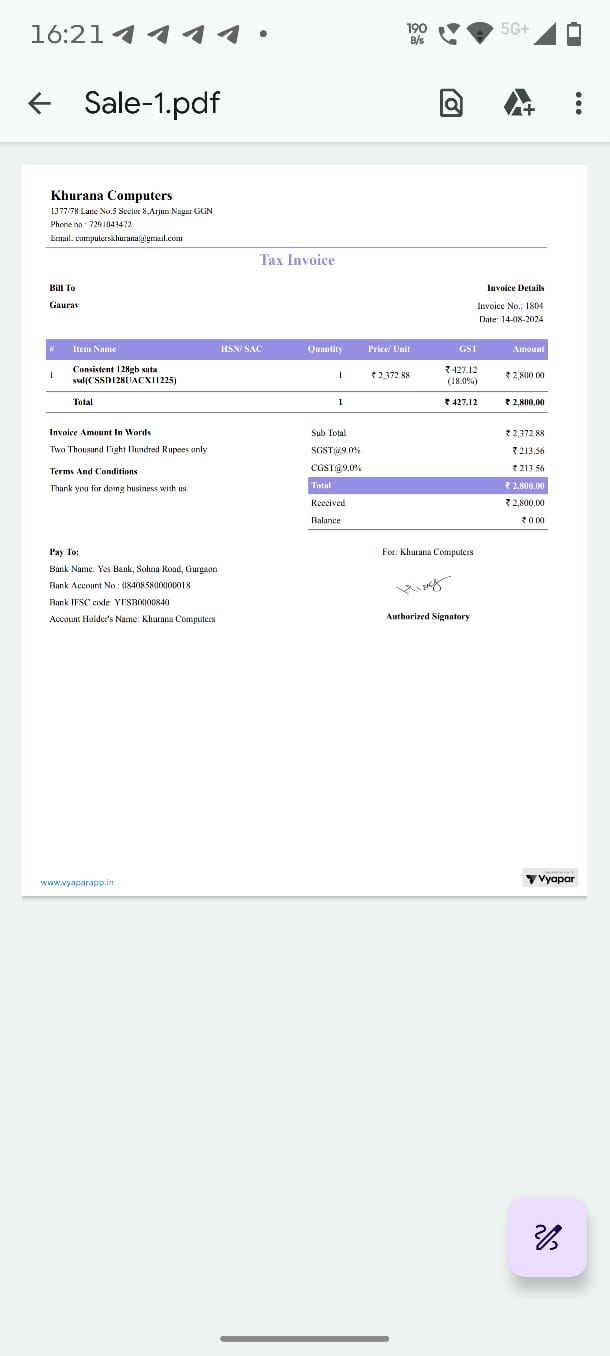Tap the Vyapar logo badge
The height and width of the screenshot is (1356, 610).
tap(550, 879)
